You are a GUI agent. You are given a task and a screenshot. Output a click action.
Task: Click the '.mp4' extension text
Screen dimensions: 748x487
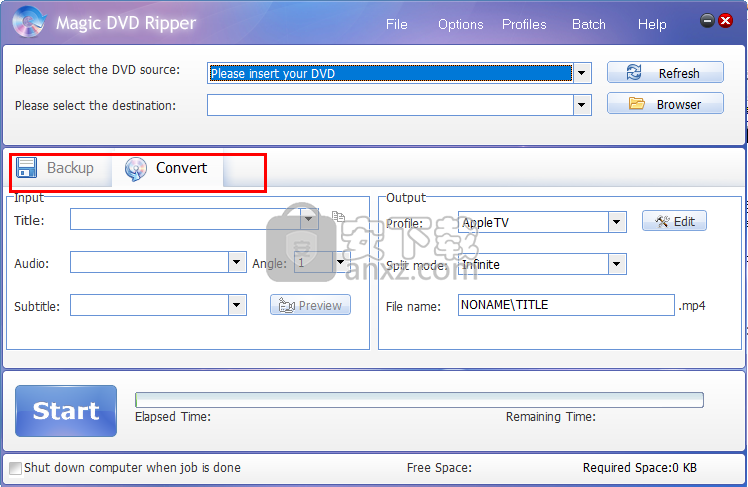692,306
